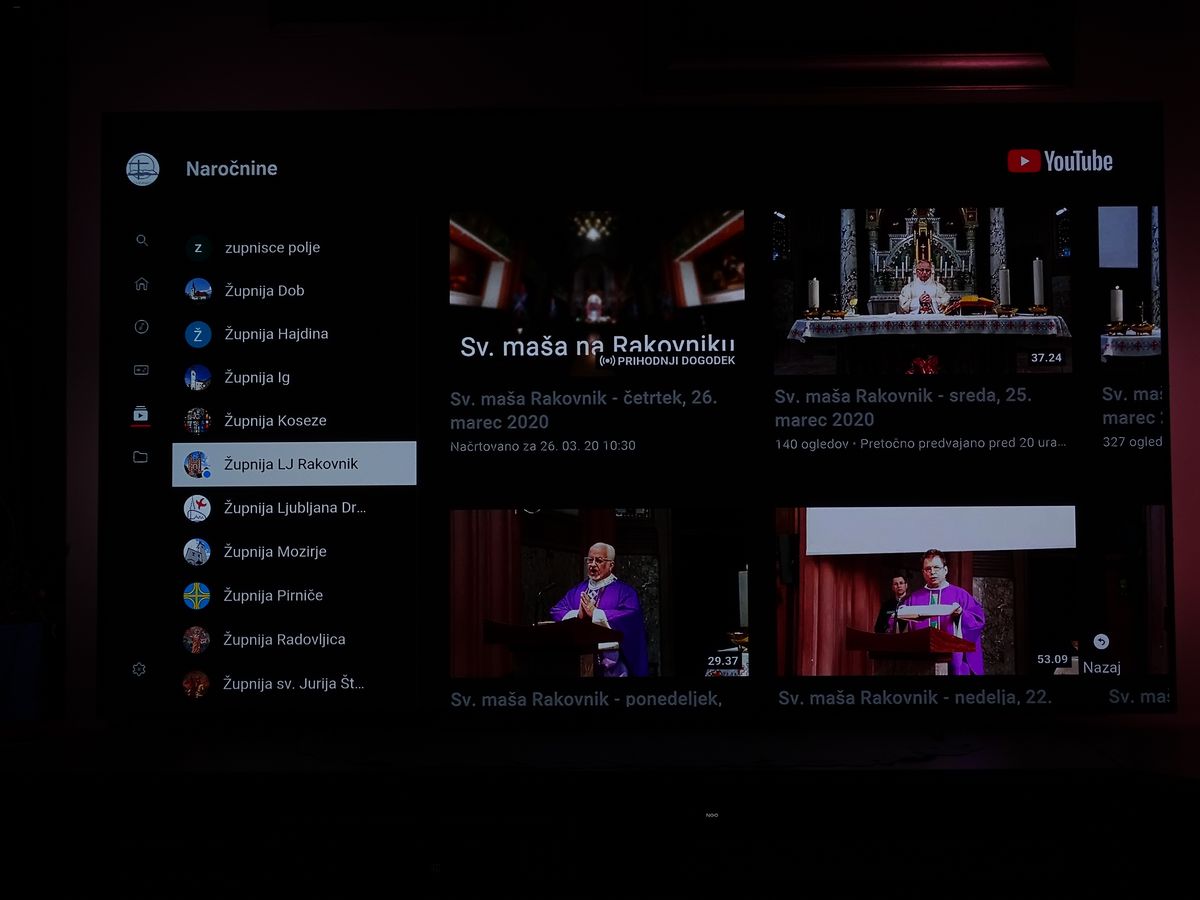The width and height of the screenshot is (1200, 900).
Task: Play Sv. maša sreda 25. marec video
Action: 922,291
